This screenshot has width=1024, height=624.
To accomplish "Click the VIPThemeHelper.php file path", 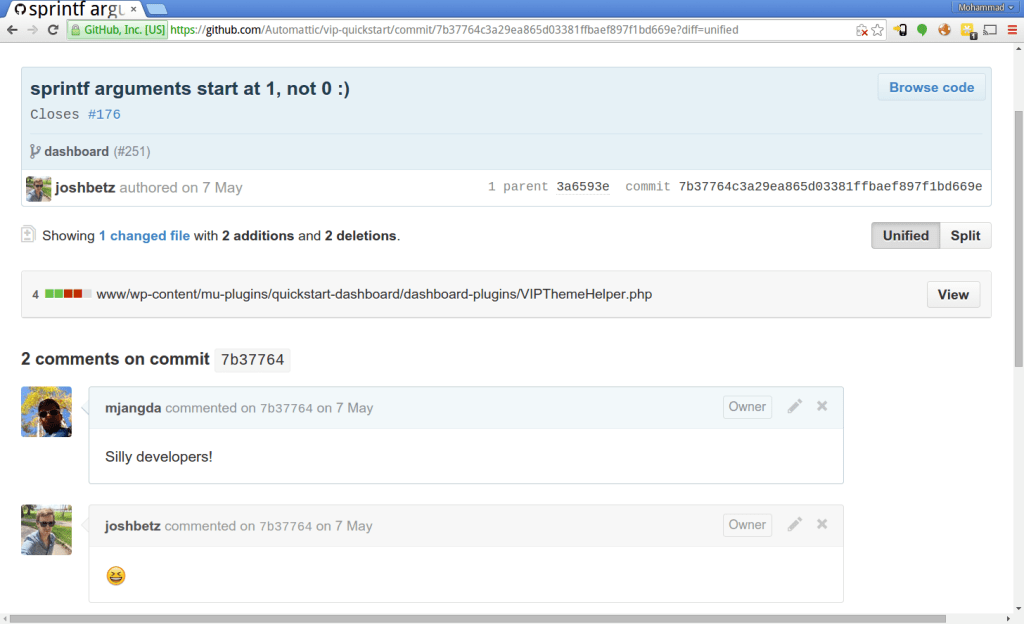I will 374,294.
